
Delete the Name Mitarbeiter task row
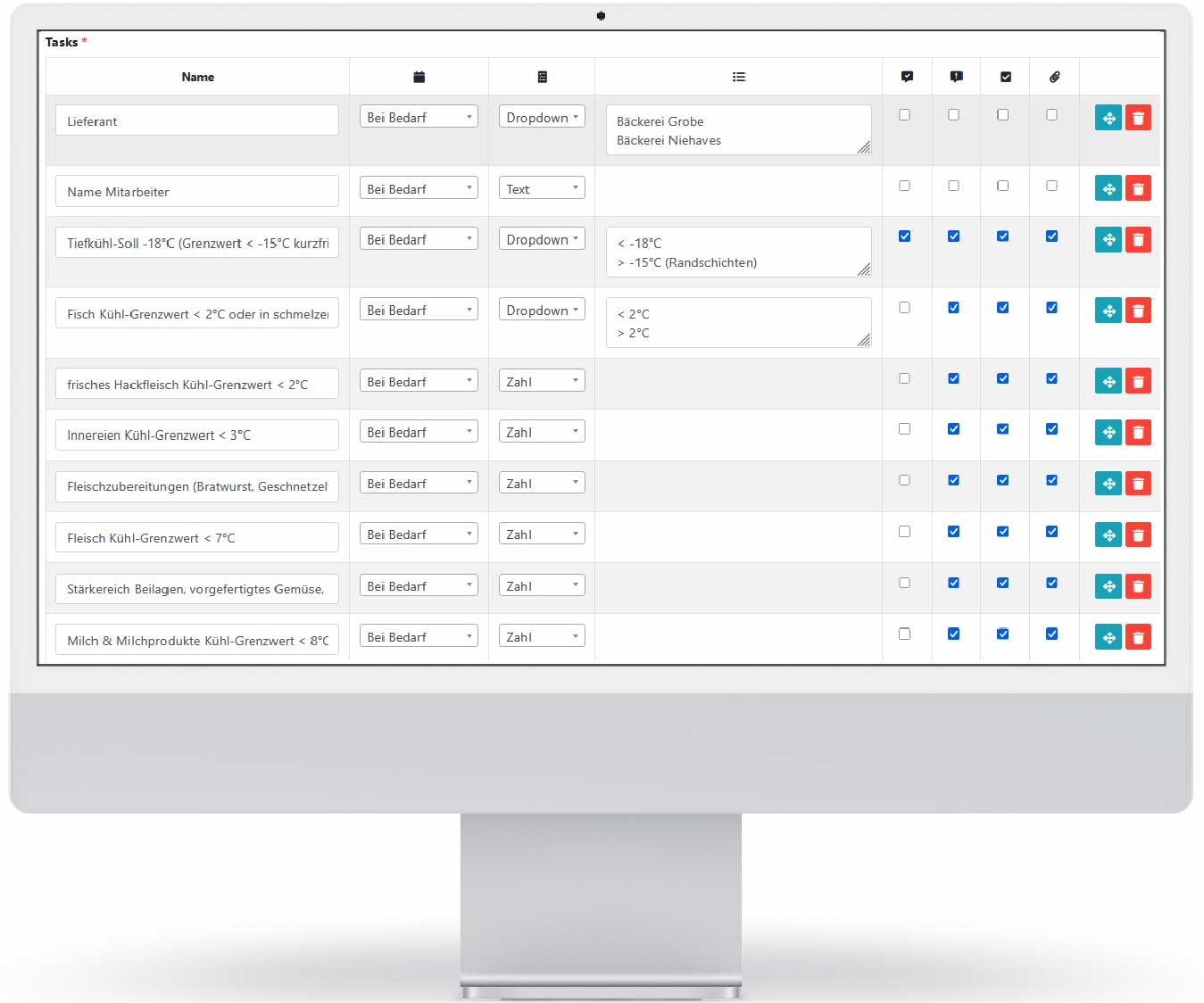pyautogui.click(x=1138, y=188)
